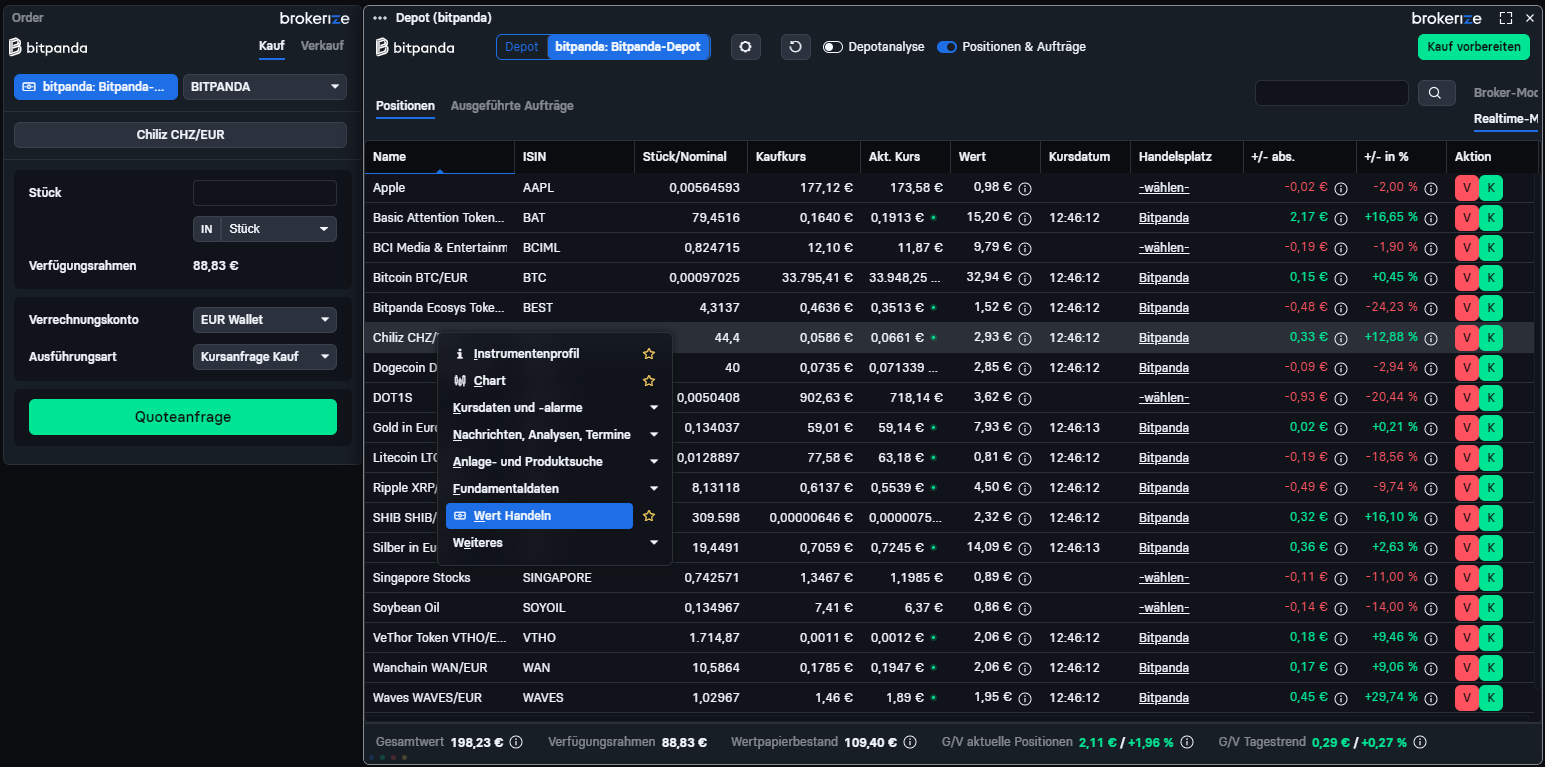Switch to the Verkauf tab
The width and height of the screenshot is (1545, 767).
[x=322, y=46]
